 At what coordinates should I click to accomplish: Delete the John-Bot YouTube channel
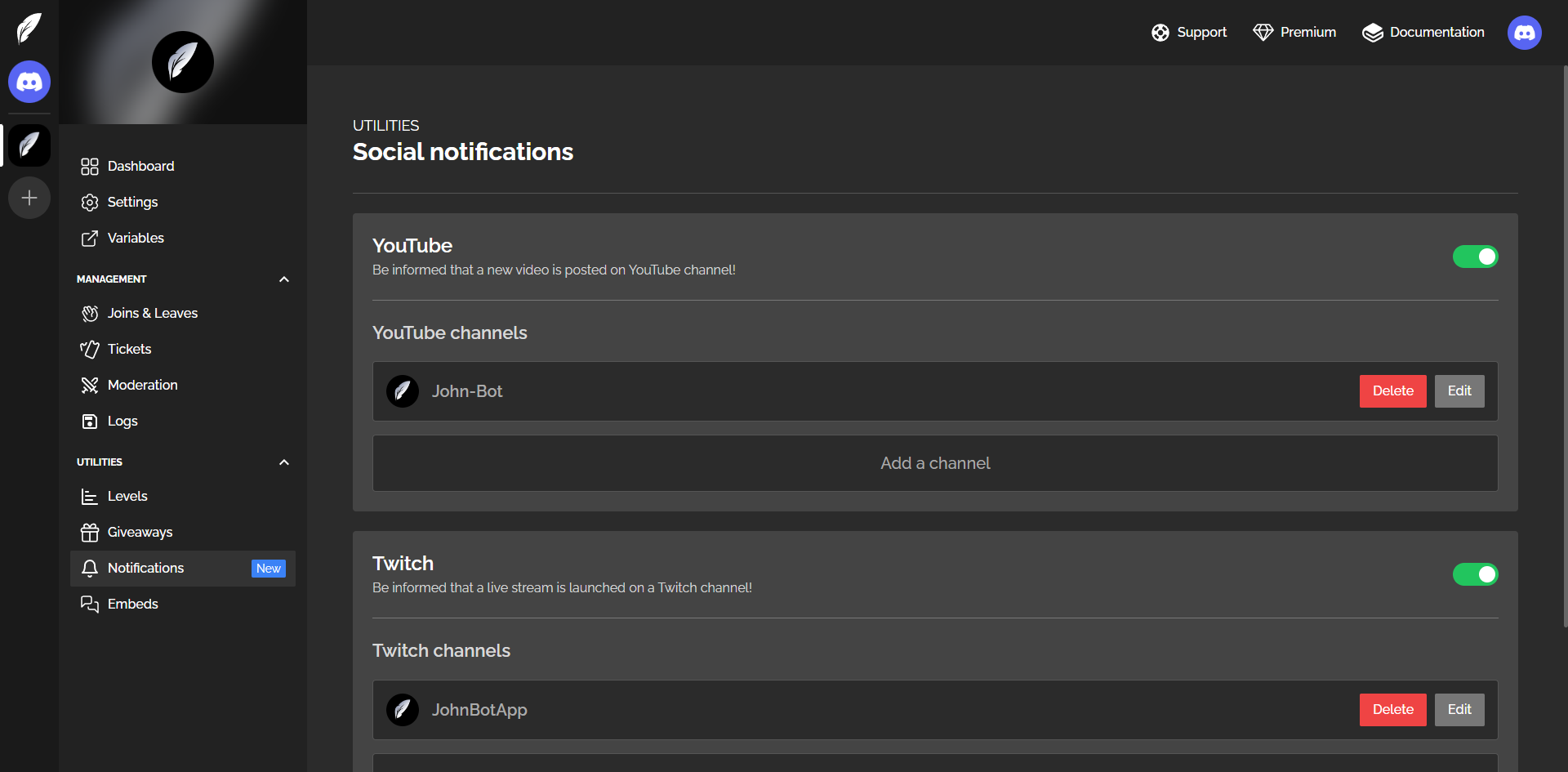click(x=1392, y=391)
